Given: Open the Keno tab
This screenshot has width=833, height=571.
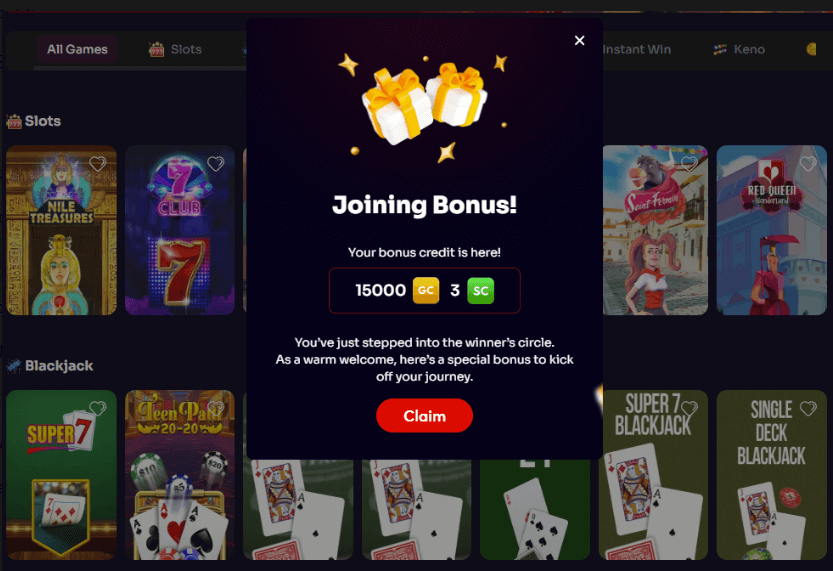Looking at the screenshot, I should coord(739,49).
